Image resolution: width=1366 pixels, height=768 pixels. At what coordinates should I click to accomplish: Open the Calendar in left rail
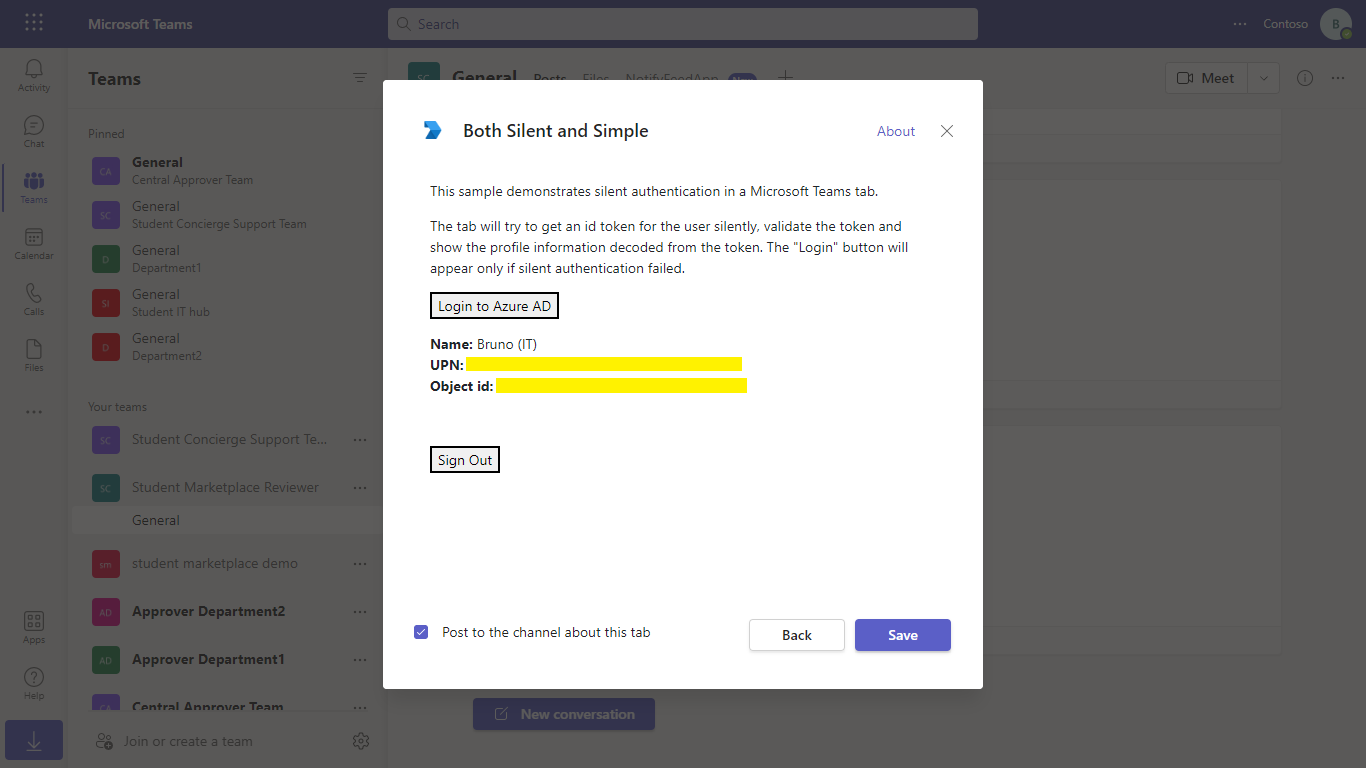click(34, 237)
